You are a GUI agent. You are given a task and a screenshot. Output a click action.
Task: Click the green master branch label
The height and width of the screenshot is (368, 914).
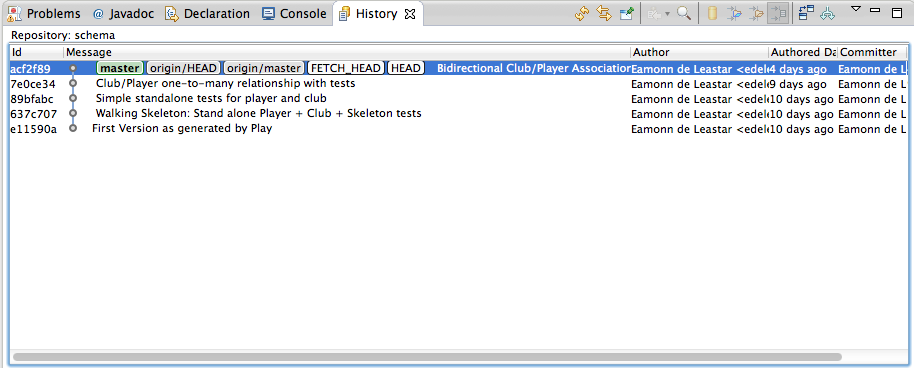coord(120,68)
